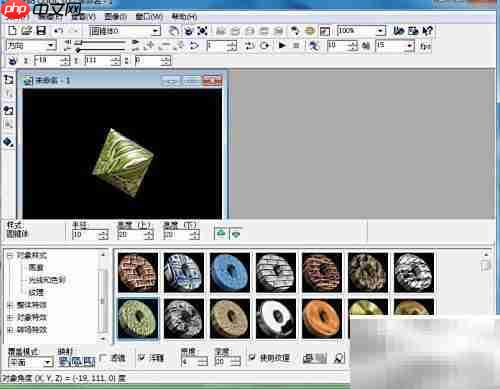Click the Help pointer icon with question mark
The width and height of the screenshot is (500, 389).
click(x=427, y=31)
